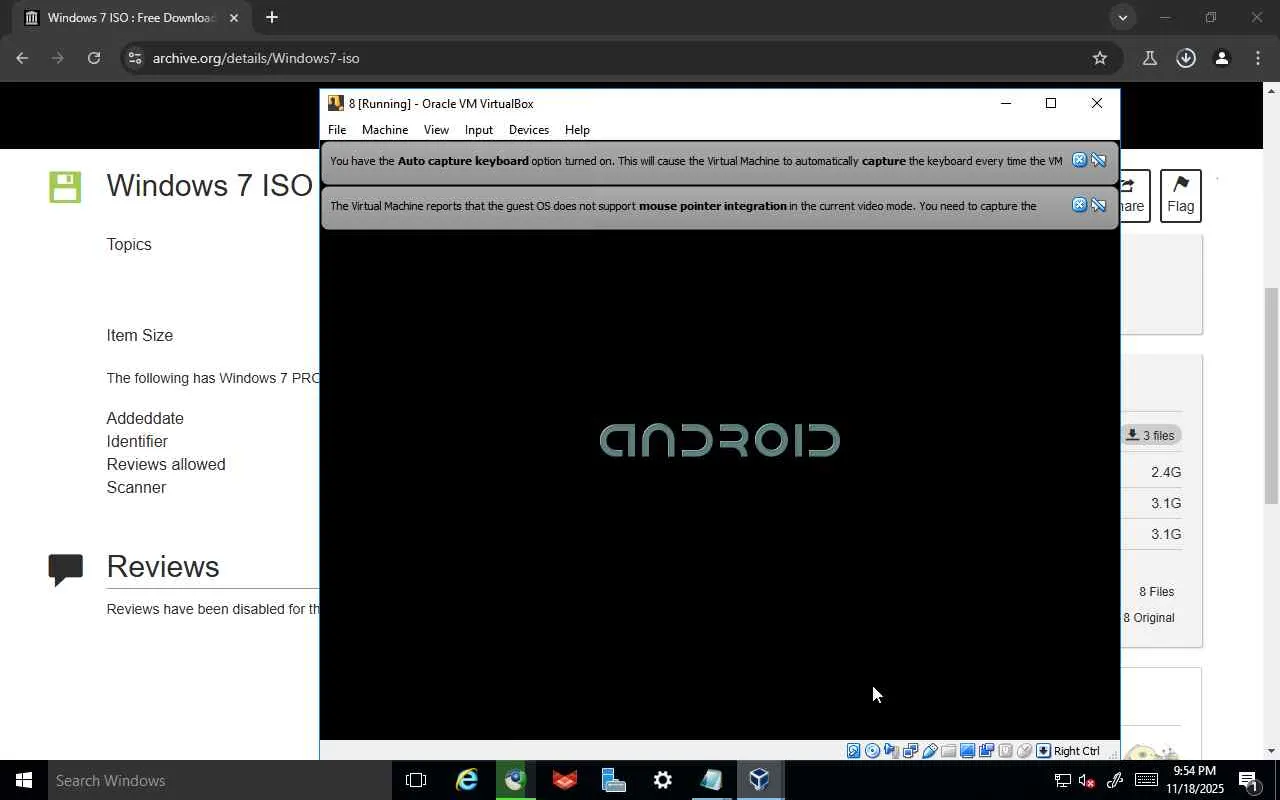Click the display status icon in VirtualBox
The height and width of the screenshot is (800, 1280).
pyautogui.click(x=968, y=751)
